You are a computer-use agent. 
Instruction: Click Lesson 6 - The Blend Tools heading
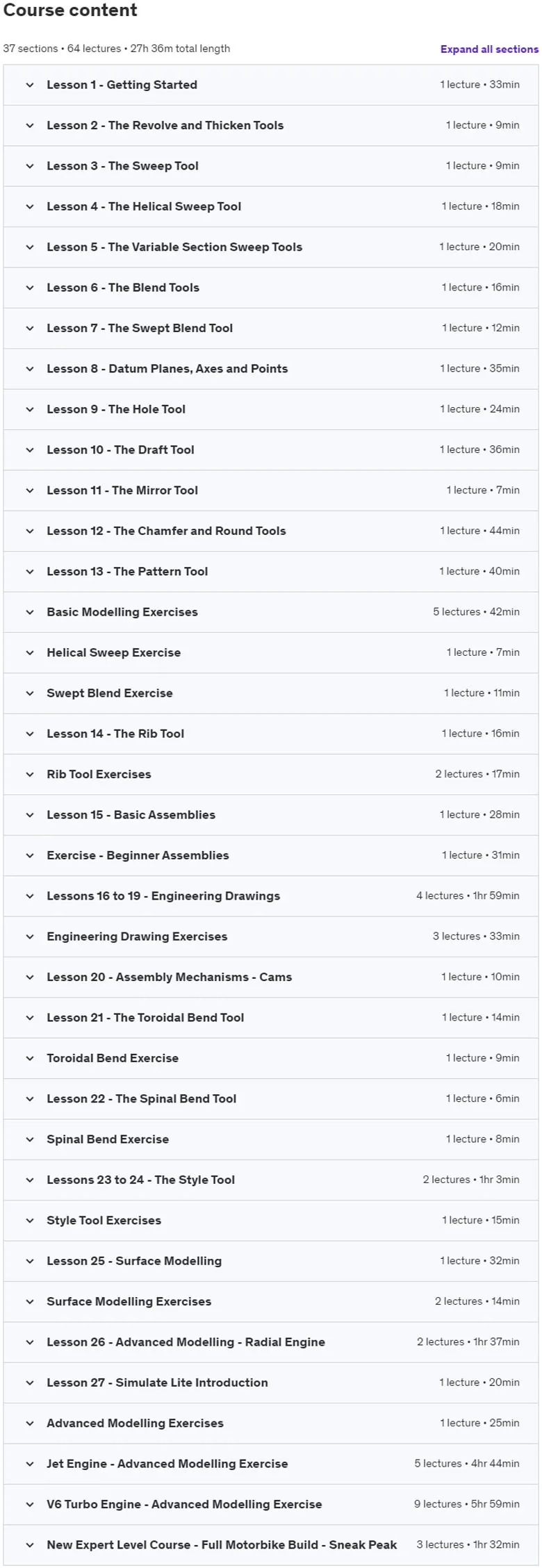pos(123,288)
